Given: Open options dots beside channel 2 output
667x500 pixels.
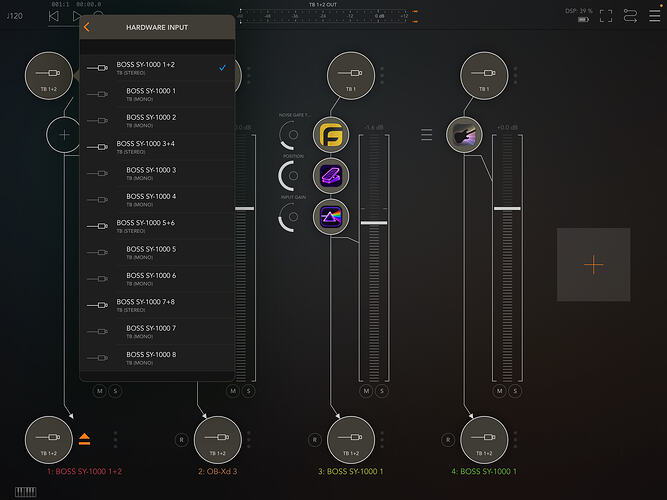Looking at the screenshot, I should coord(249,440).
